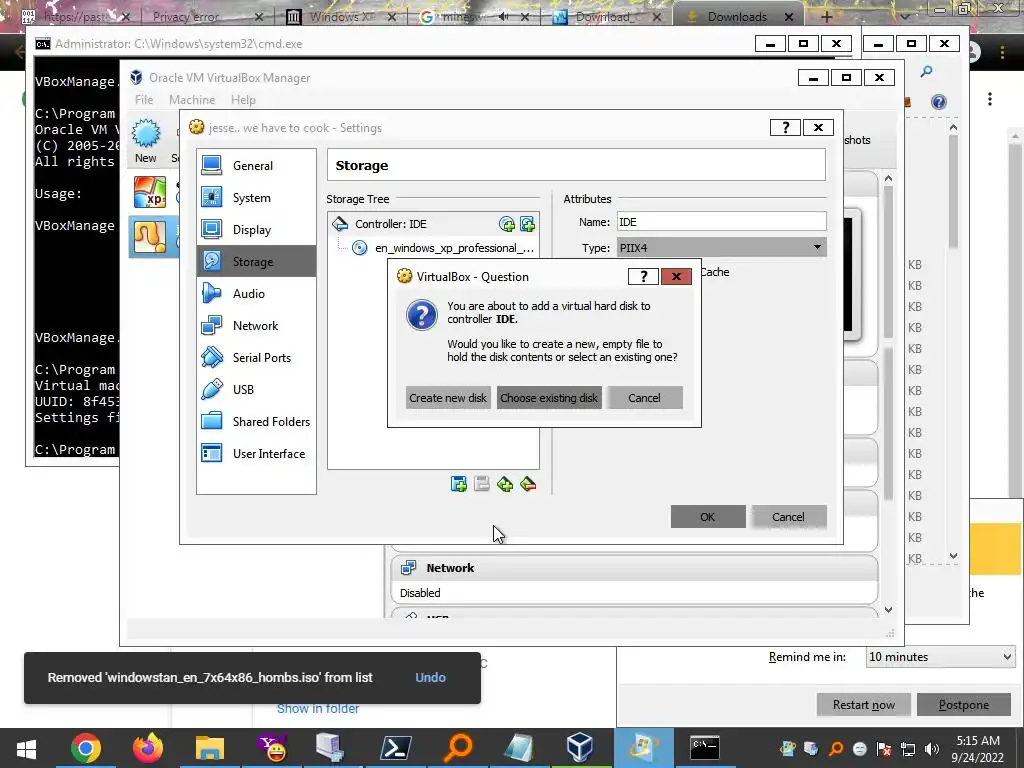Click scroll down arrow in VirtualBox details pane
1024x768 pixels.
[888, 609]
